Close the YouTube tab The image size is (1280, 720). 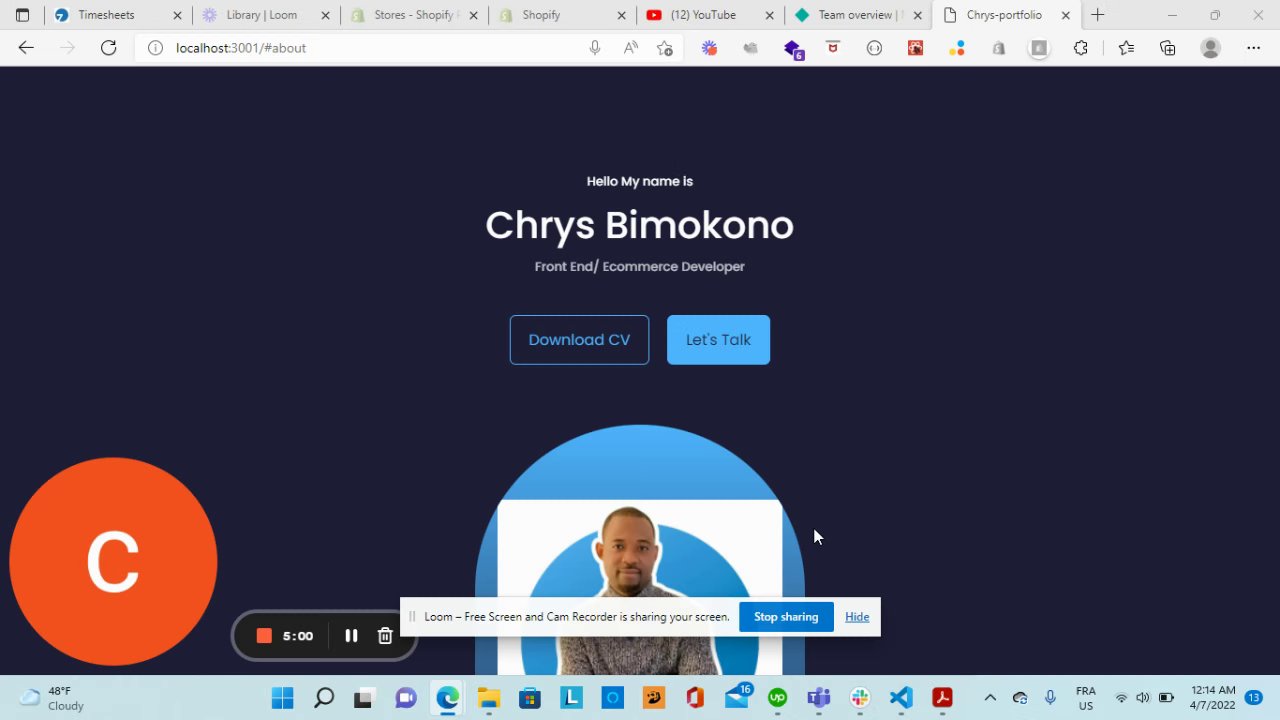point(769,15)
